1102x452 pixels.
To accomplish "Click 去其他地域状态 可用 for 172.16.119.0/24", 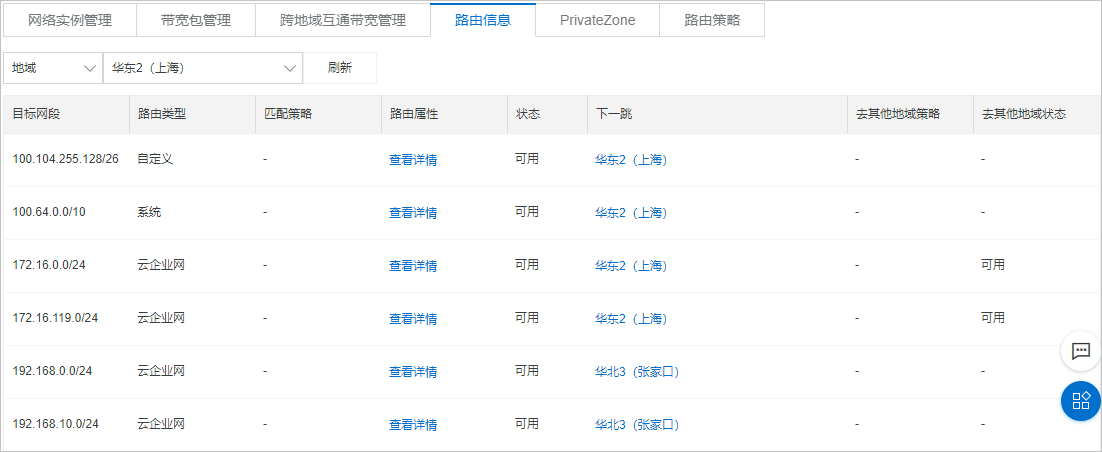I will [x=993, y=318].
